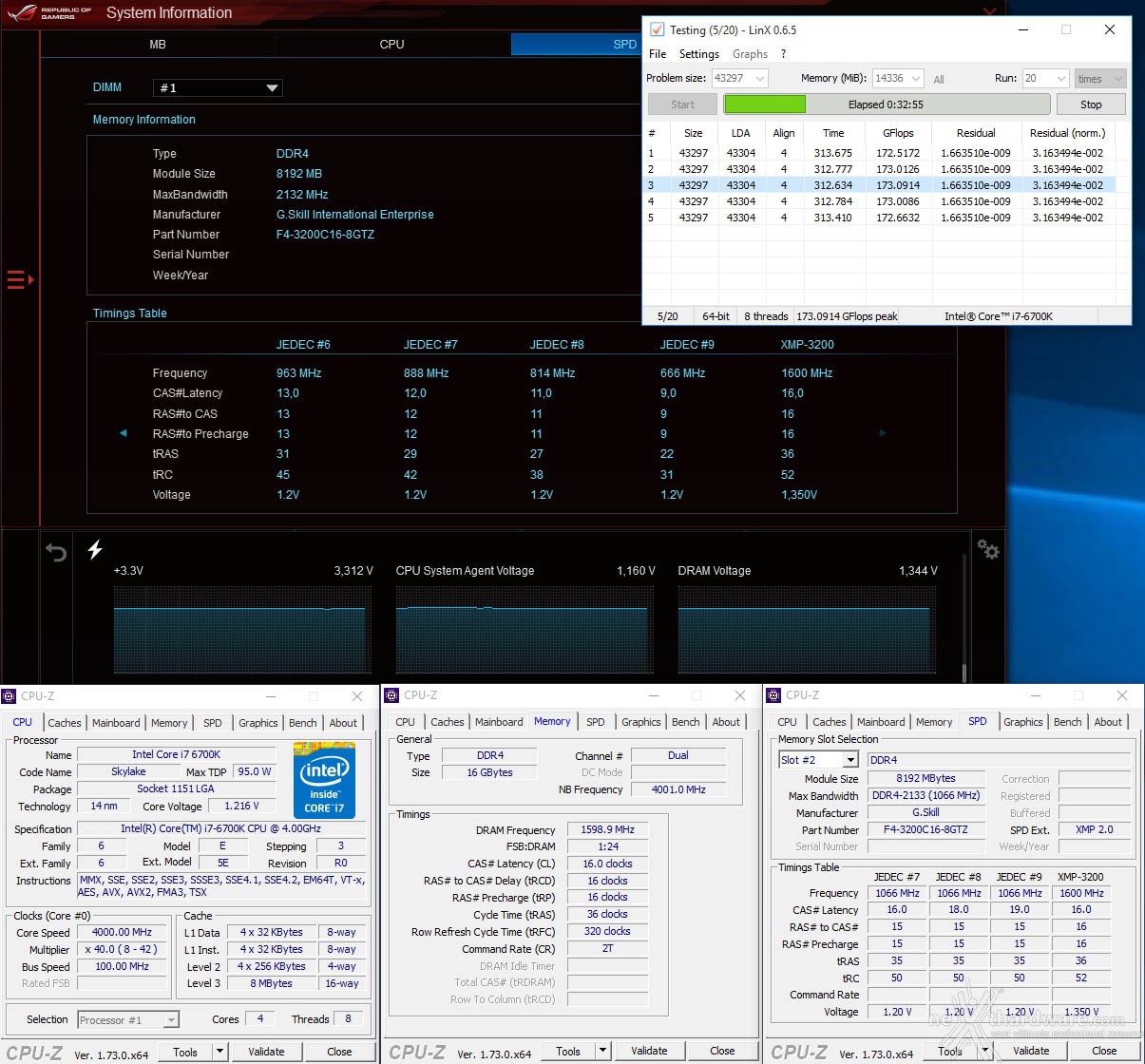Click the lightning bolt icon above the +3.3V graph

tap(95, 549)
